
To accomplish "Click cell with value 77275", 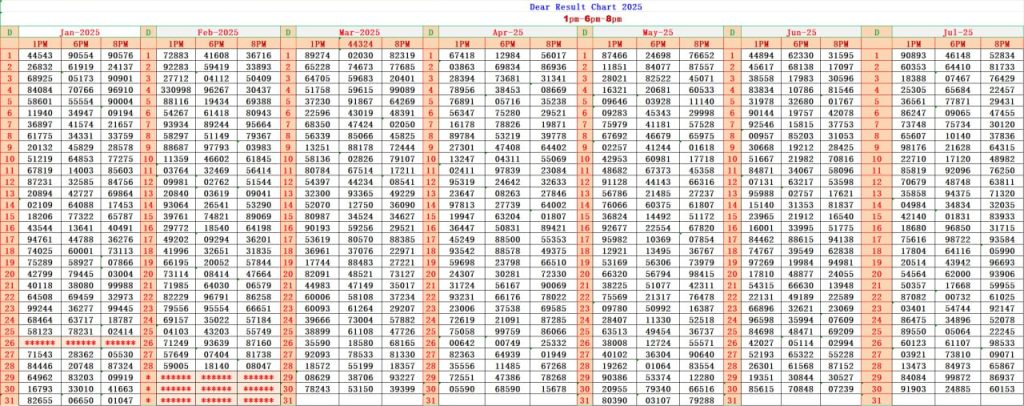I will tap(120, 159).
